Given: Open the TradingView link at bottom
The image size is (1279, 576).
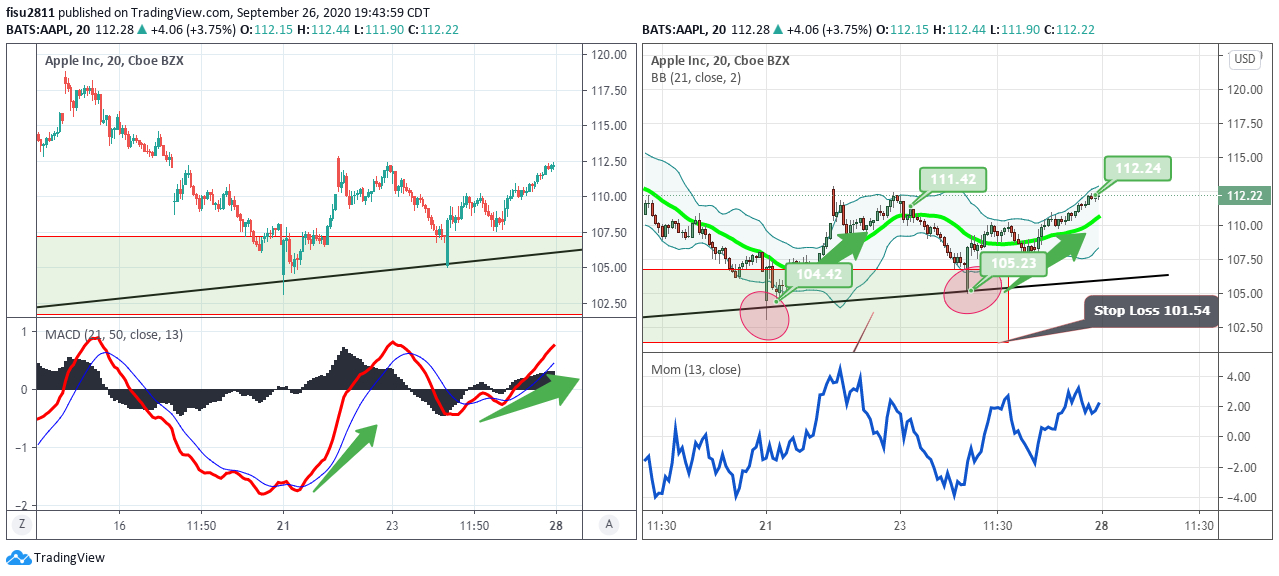Looking at the screenshot, I should (x=68, y=558).
